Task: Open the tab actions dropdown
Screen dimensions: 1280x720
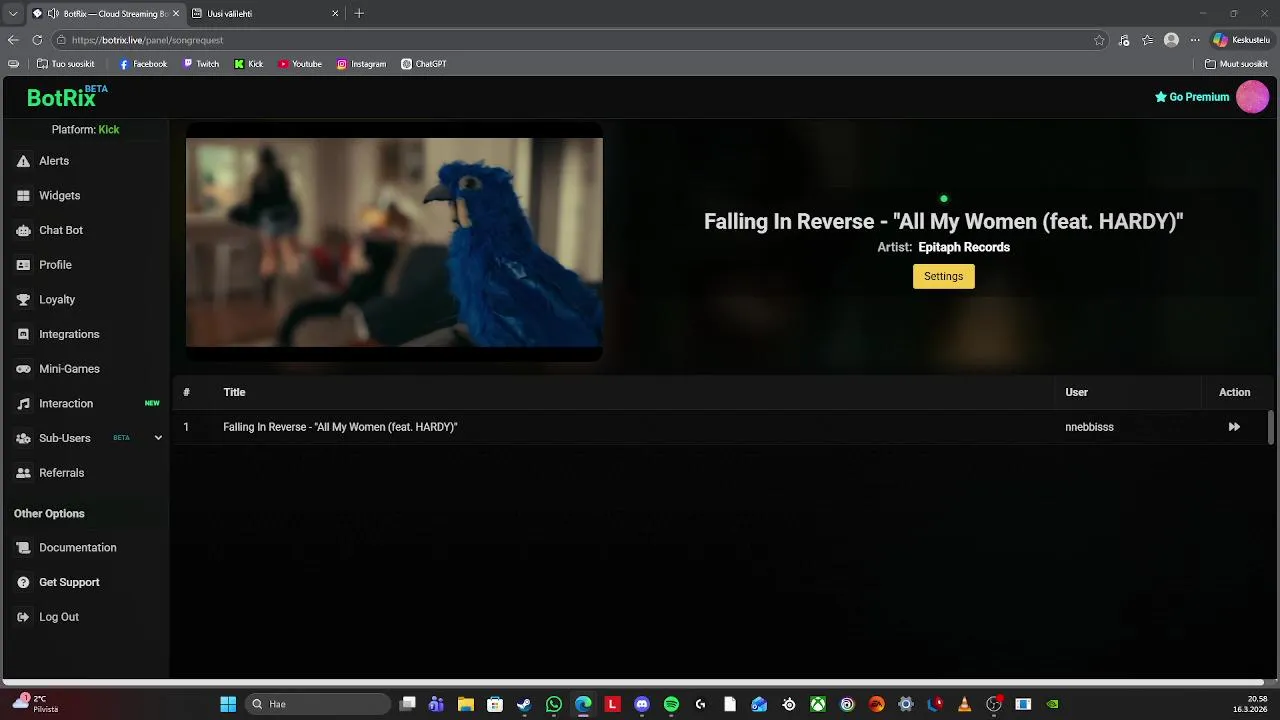Action: click(x=13, y=14)
